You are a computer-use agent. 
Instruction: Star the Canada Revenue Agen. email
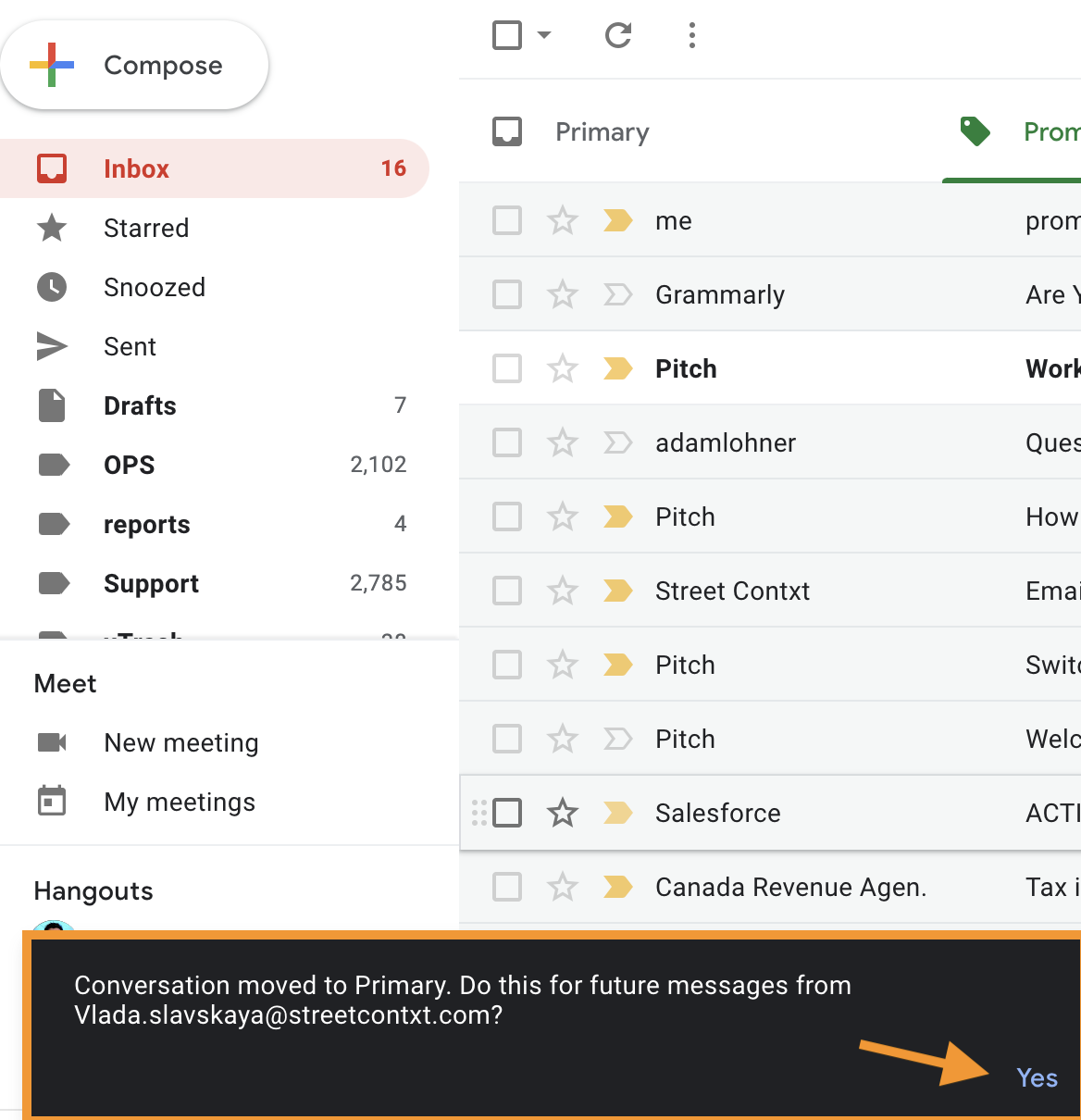pyautogui.click(x=563, y=887)
